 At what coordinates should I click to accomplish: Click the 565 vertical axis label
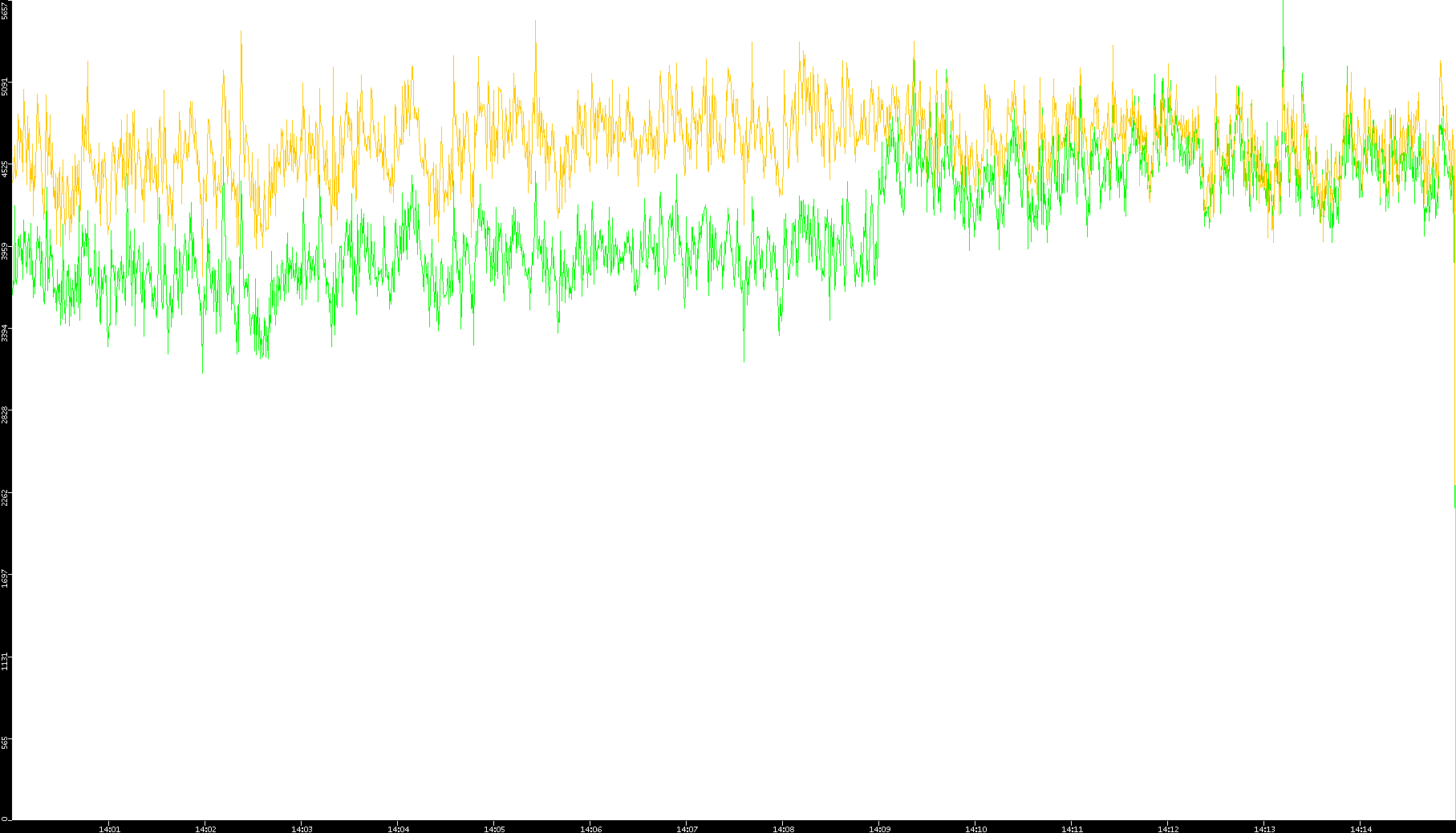click(x=5, y=743)
